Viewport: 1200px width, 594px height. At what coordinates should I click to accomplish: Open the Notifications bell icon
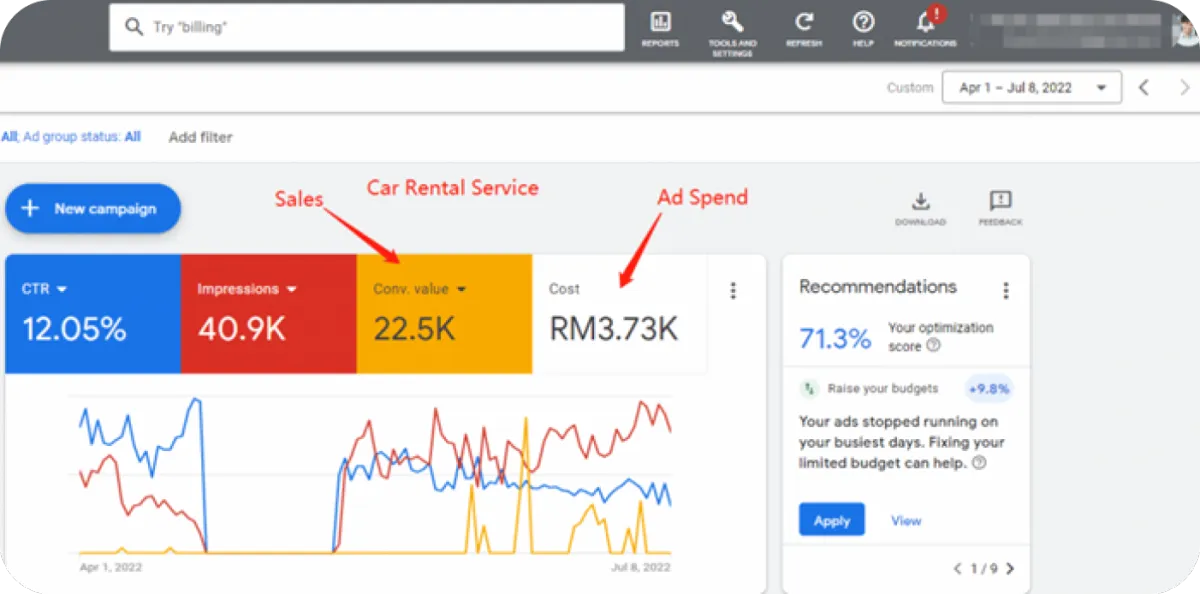coord(926,21)
